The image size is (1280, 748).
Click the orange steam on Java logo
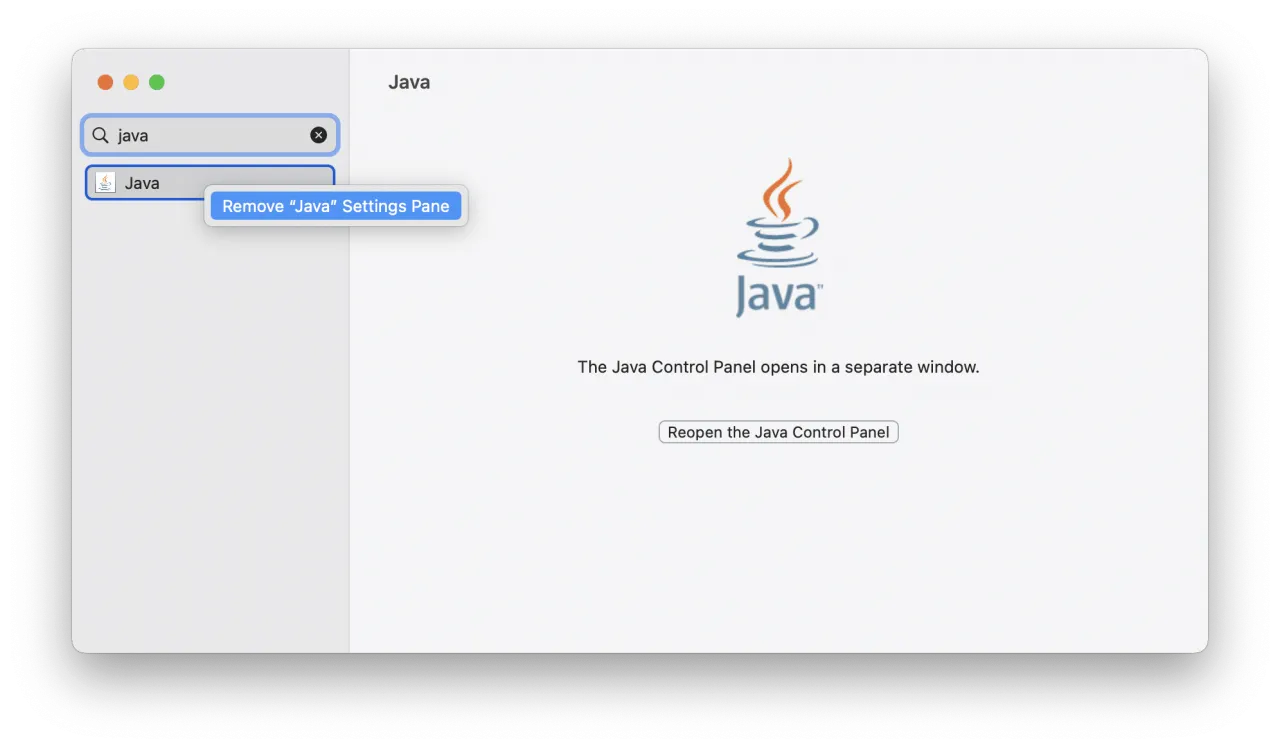pos(782,188)
